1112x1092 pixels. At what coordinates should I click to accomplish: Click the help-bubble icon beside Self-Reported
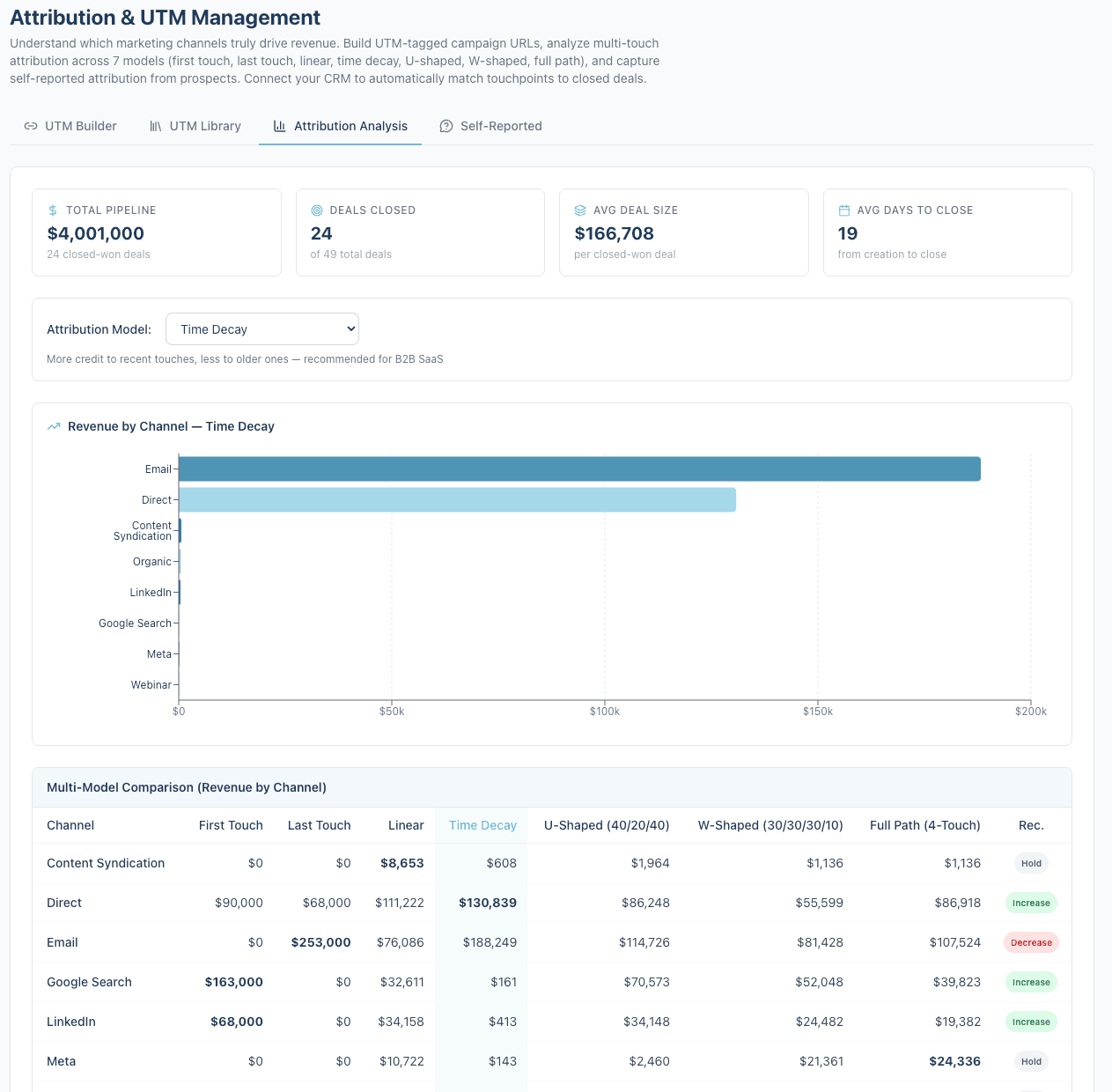tap(446, 126)
